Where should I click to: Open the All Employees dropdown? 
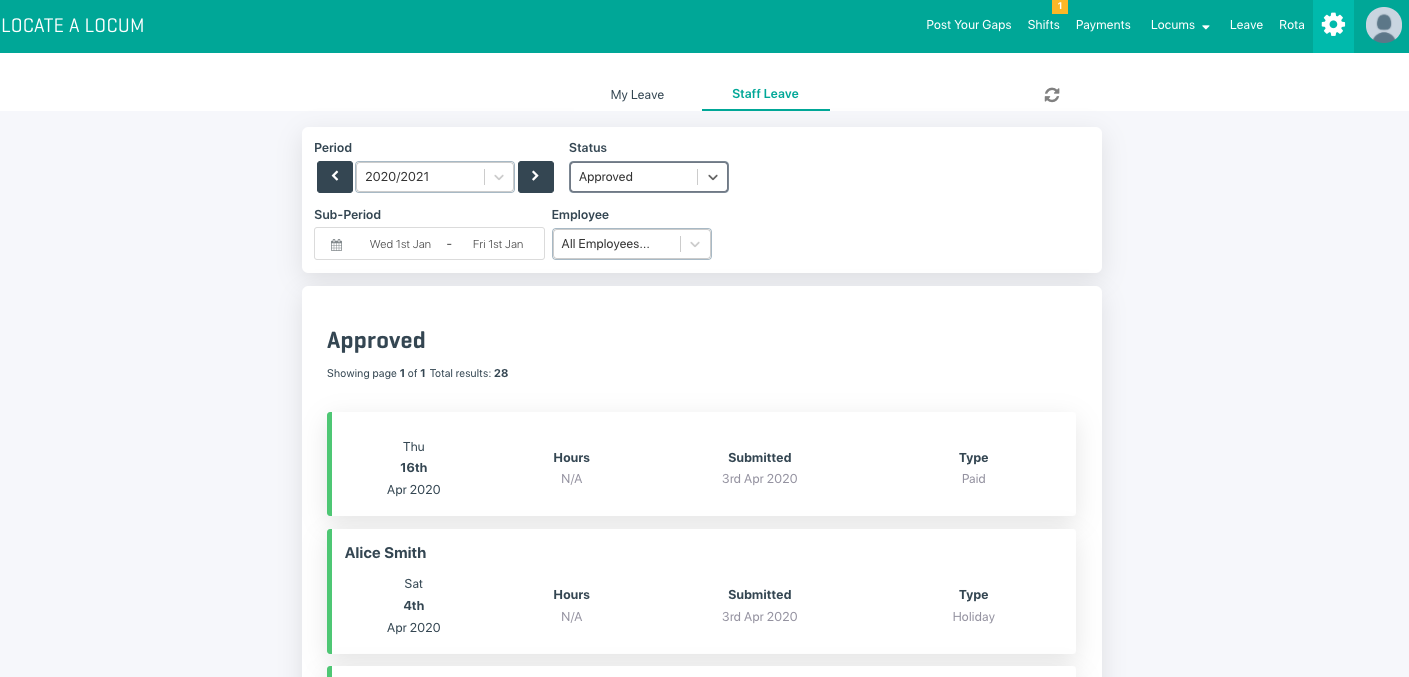[x=632, y=244]
